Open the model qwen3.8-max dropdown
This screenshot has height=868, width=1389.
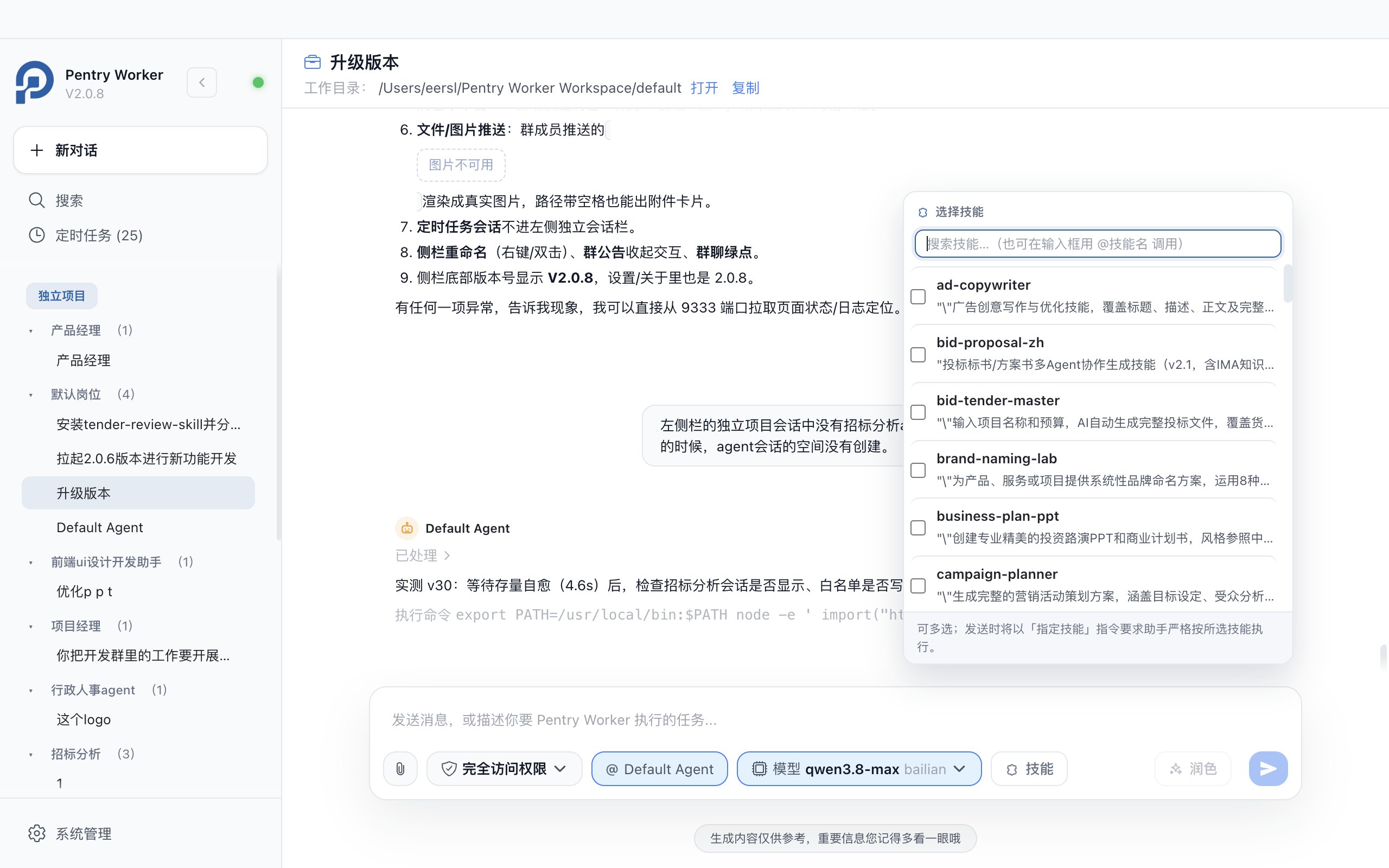click(859, 769)
